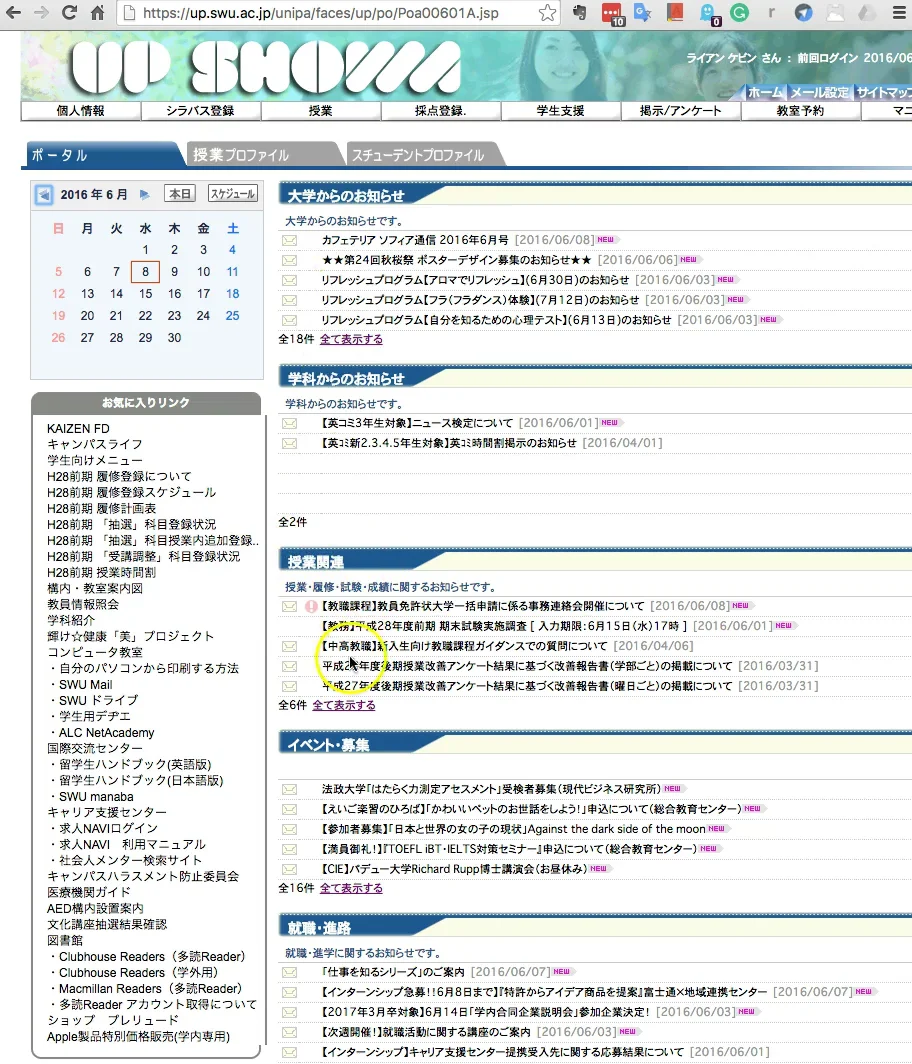Click the スケジュール button

coord(232,194)
